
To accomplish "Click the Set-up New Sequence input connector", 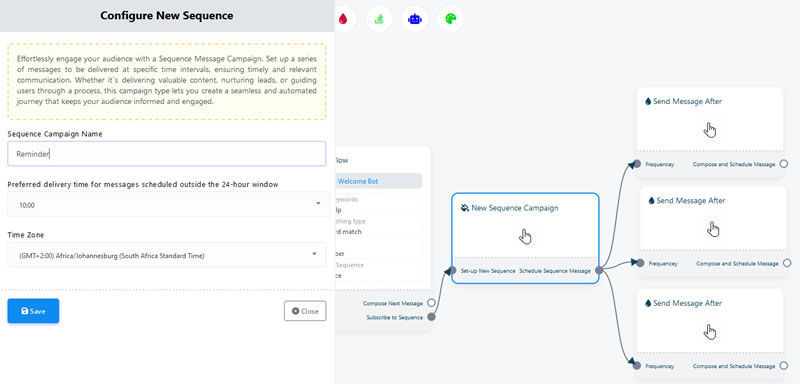I will 452,271.
